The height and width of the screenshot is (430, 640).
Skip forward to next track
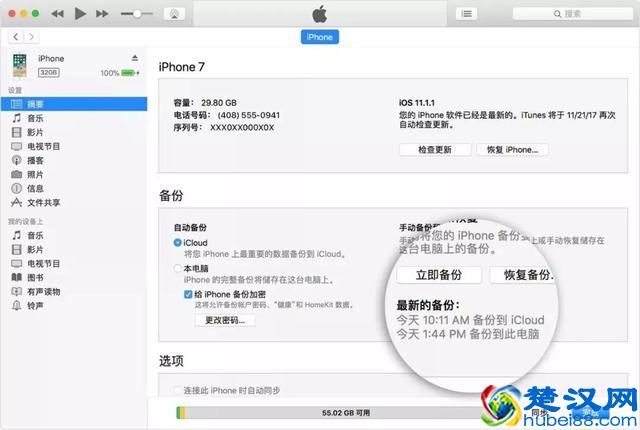pyautogui.click(x=102, y=14)
